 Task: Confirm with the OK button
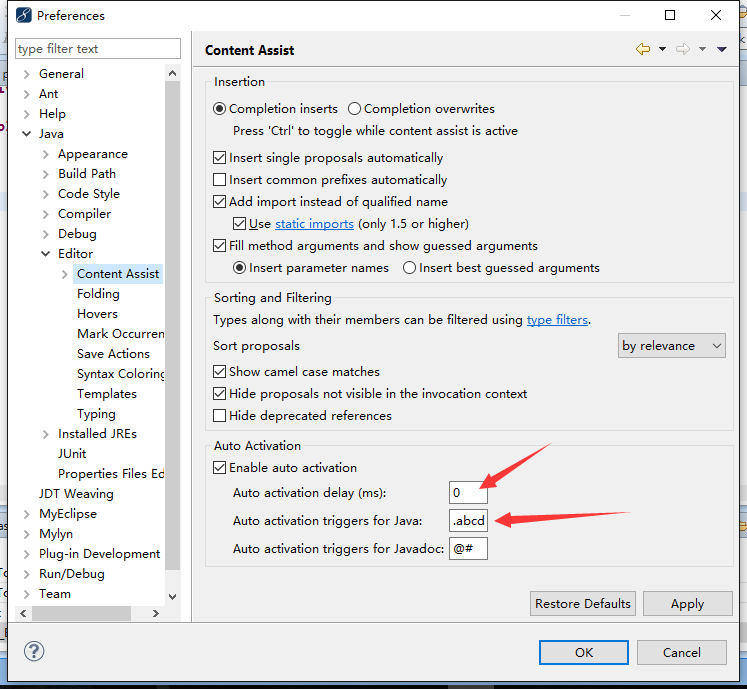(584, 652)
